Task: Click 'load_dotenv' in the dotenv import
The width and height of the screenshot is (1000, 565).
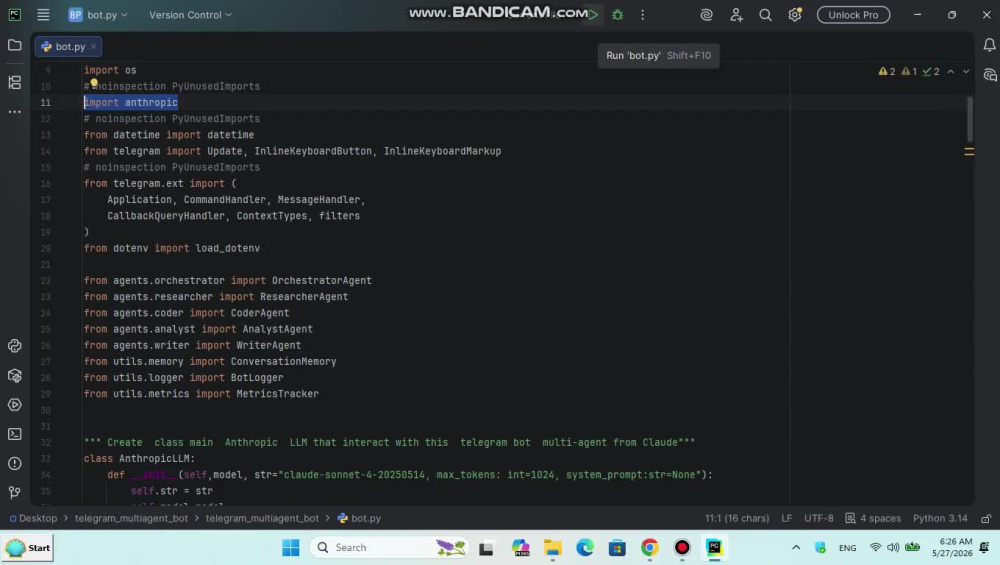Action: (x=228, y=248)
